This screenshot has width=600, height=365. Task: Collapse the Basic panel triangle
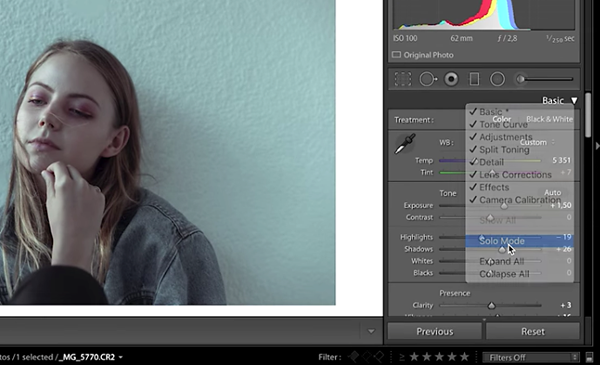[x=574, y=100]
